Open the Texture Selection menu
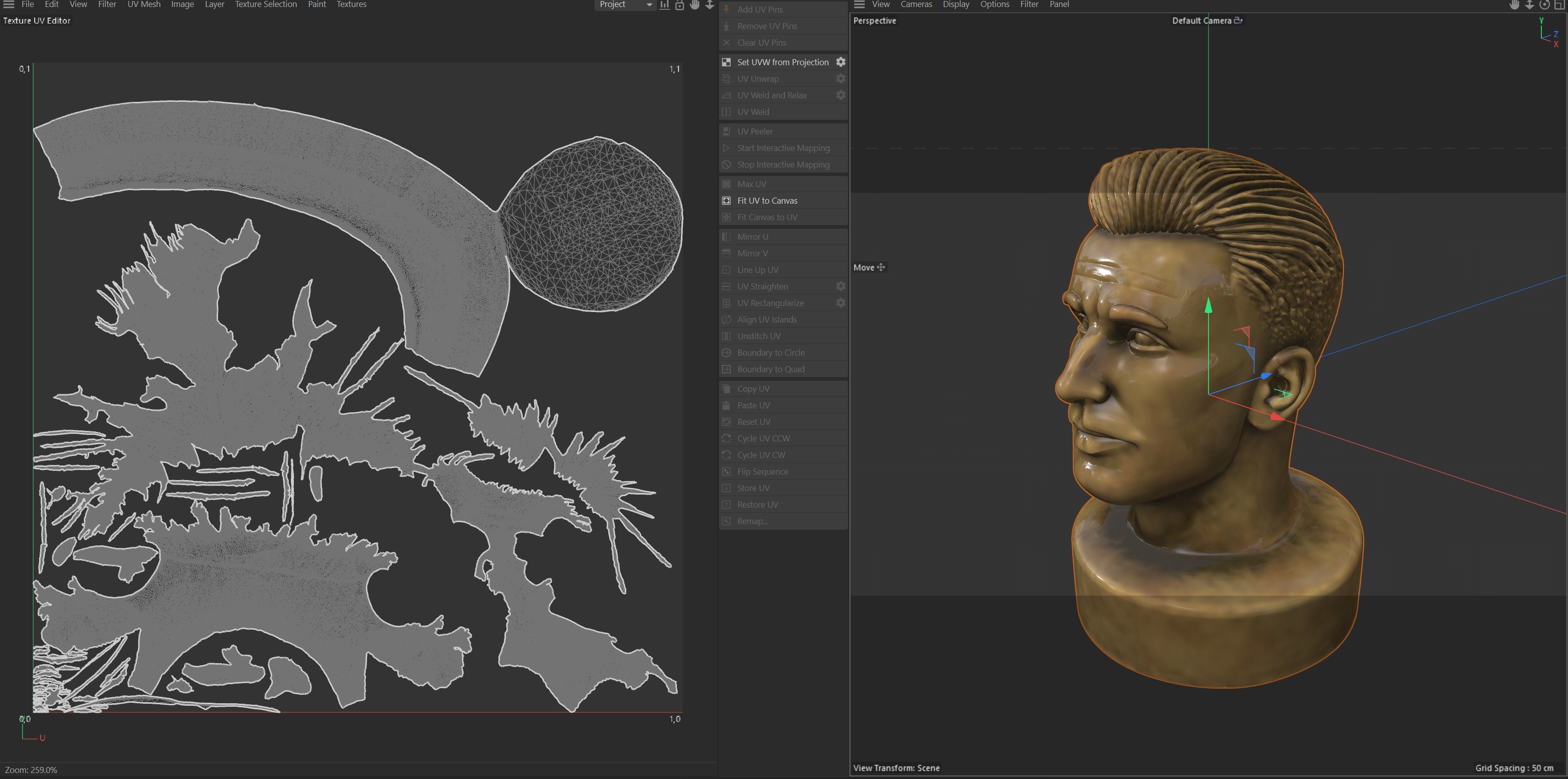This screenshot has height=779, width=1568. (266, 4)
